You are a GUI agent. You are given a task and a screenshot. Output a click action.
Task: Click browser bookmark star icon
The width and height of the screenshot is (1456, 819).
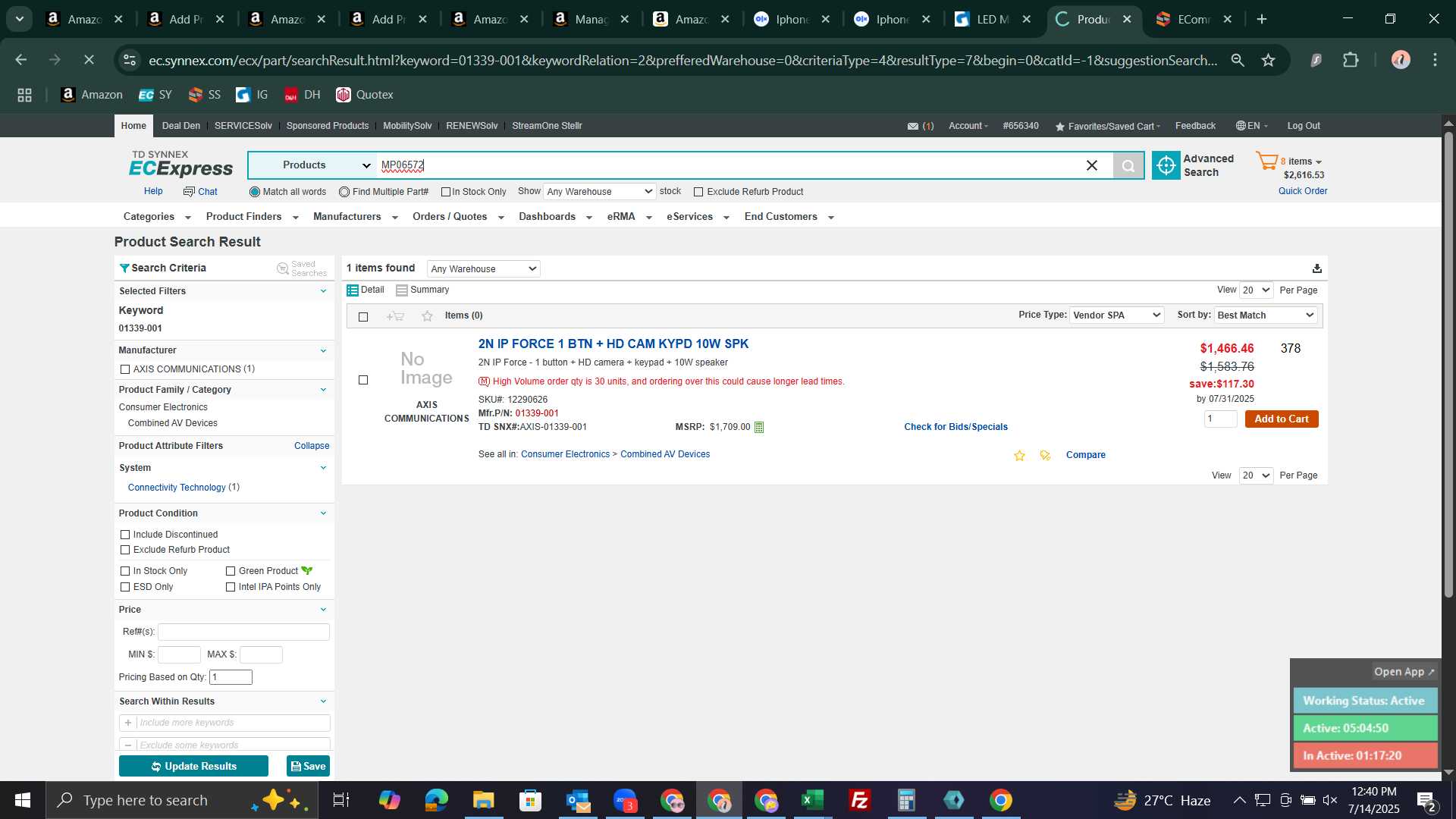point(1268,60)
